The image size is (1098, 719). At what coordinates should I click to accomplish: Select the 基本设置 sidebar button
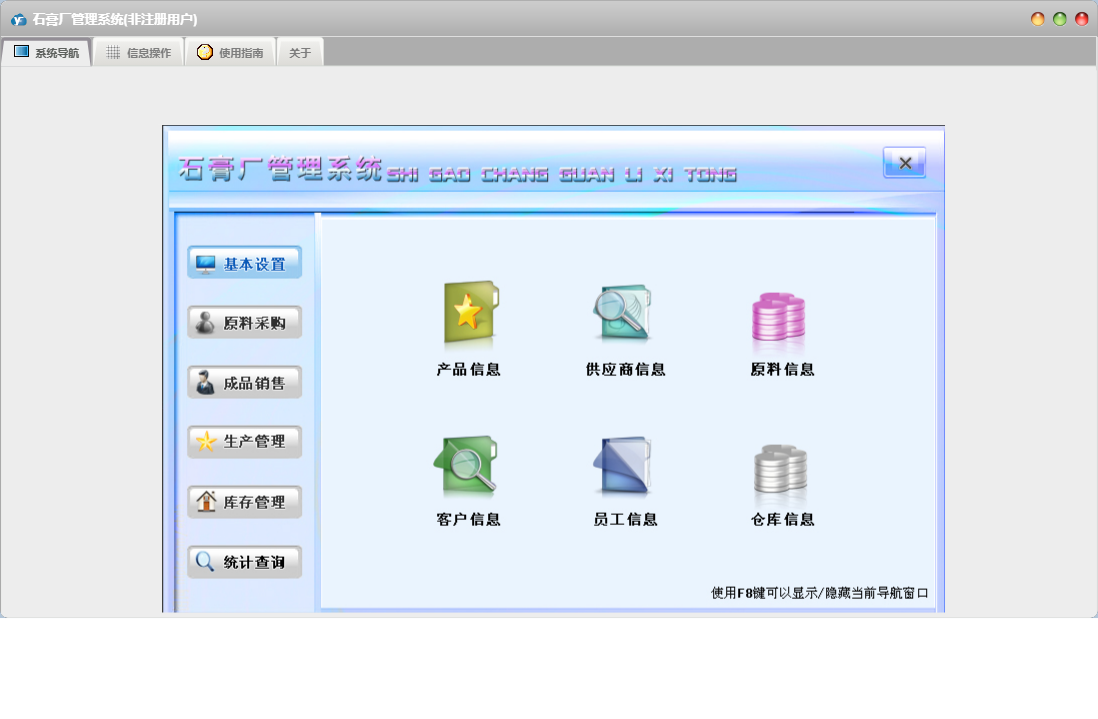[x=244, y=263]
